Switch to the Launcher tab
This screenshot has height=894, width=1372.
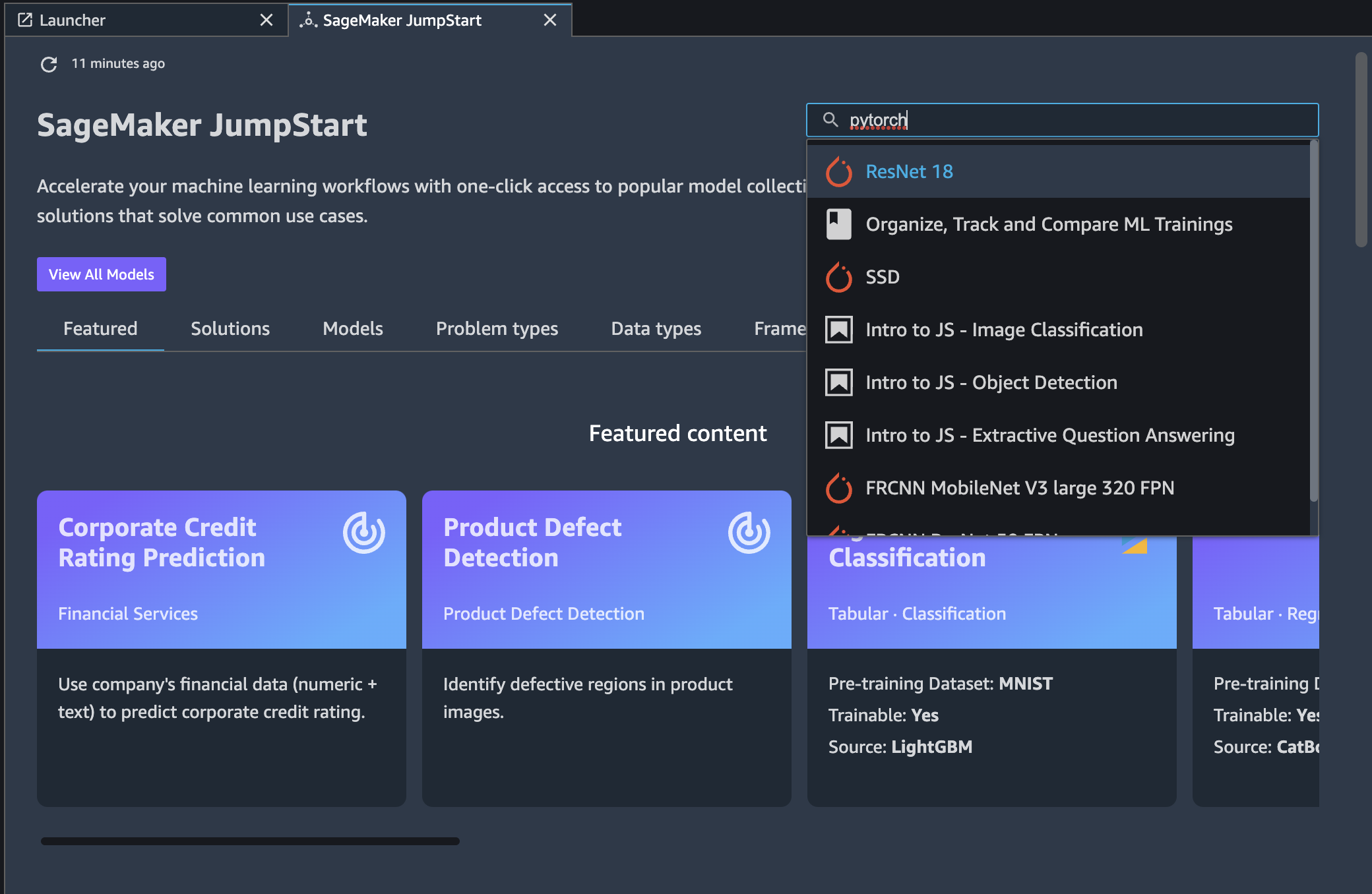(73, 20)
